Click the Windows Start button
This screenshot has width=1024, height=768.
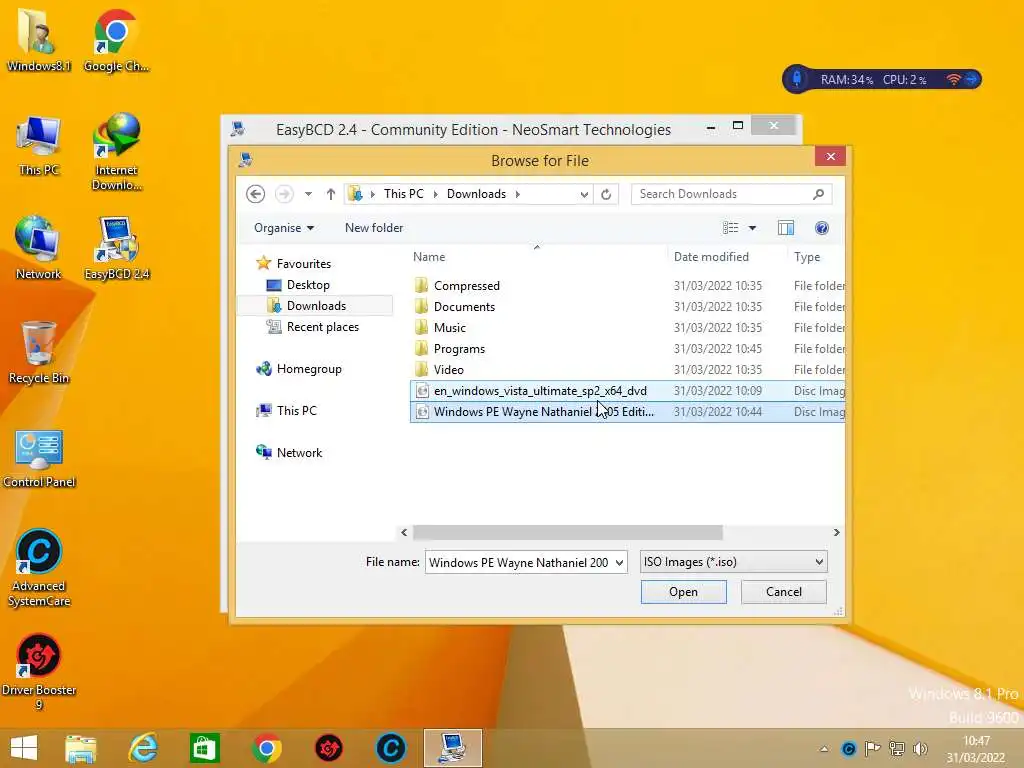(24, 748)
